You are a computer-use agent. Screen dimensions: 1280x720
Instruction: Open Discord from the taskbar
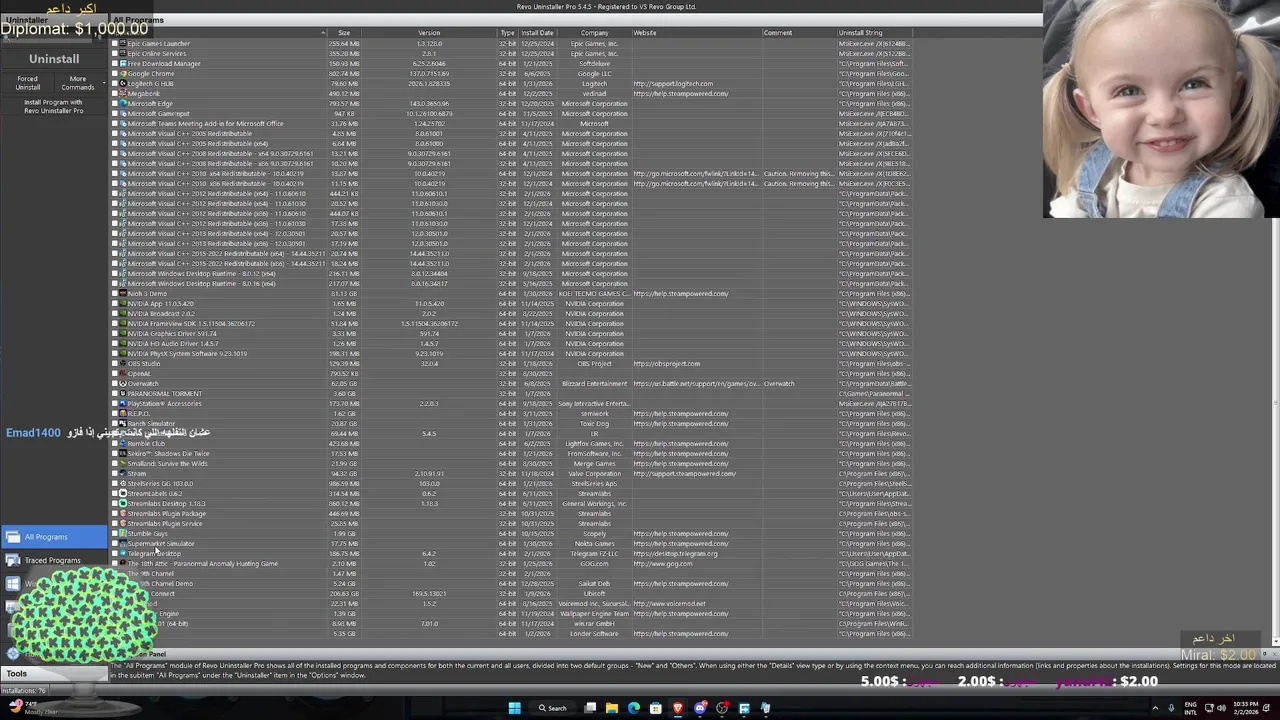[700, 708]
